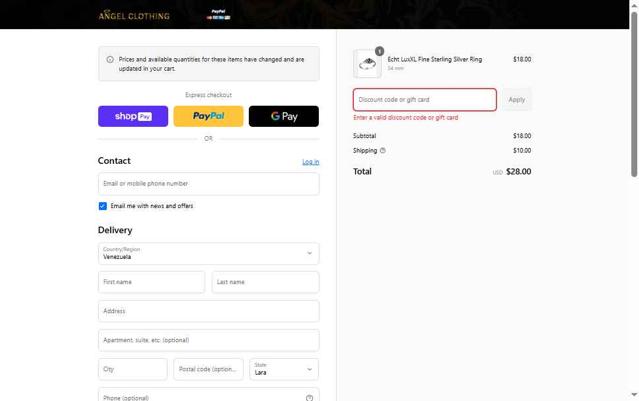Image resolution: width=639 pixels, height=401 pixels.
Task: Click the scrollbar down arrow
Action: (634, 394)
